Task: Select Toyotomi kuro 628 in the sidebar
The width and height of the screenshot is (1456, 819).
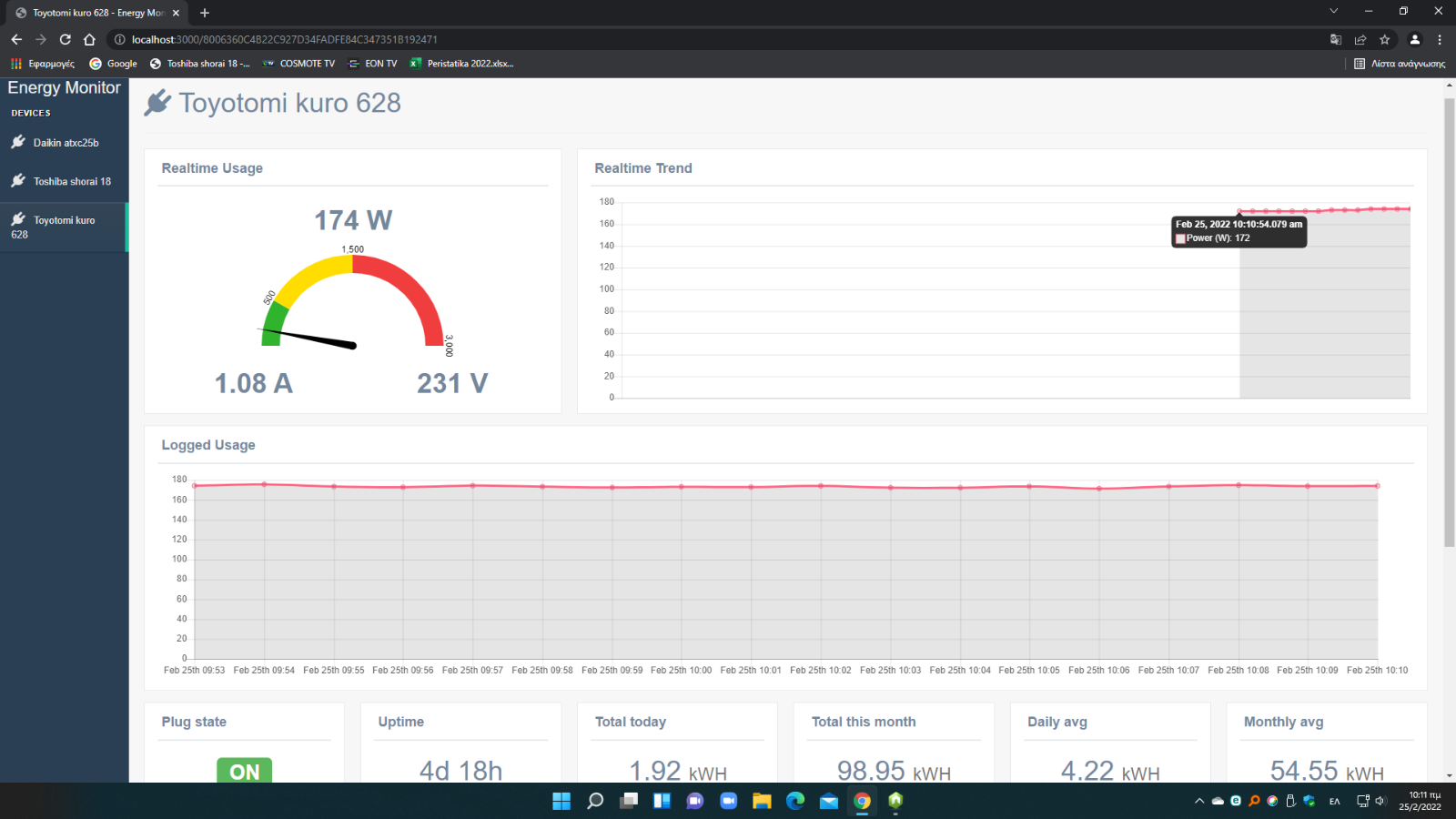Action: (64, 227)
